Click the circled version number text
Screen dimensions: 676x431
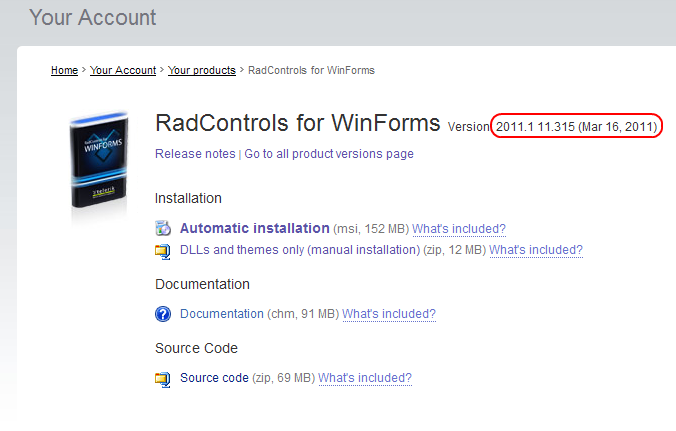tap(577, 127)
